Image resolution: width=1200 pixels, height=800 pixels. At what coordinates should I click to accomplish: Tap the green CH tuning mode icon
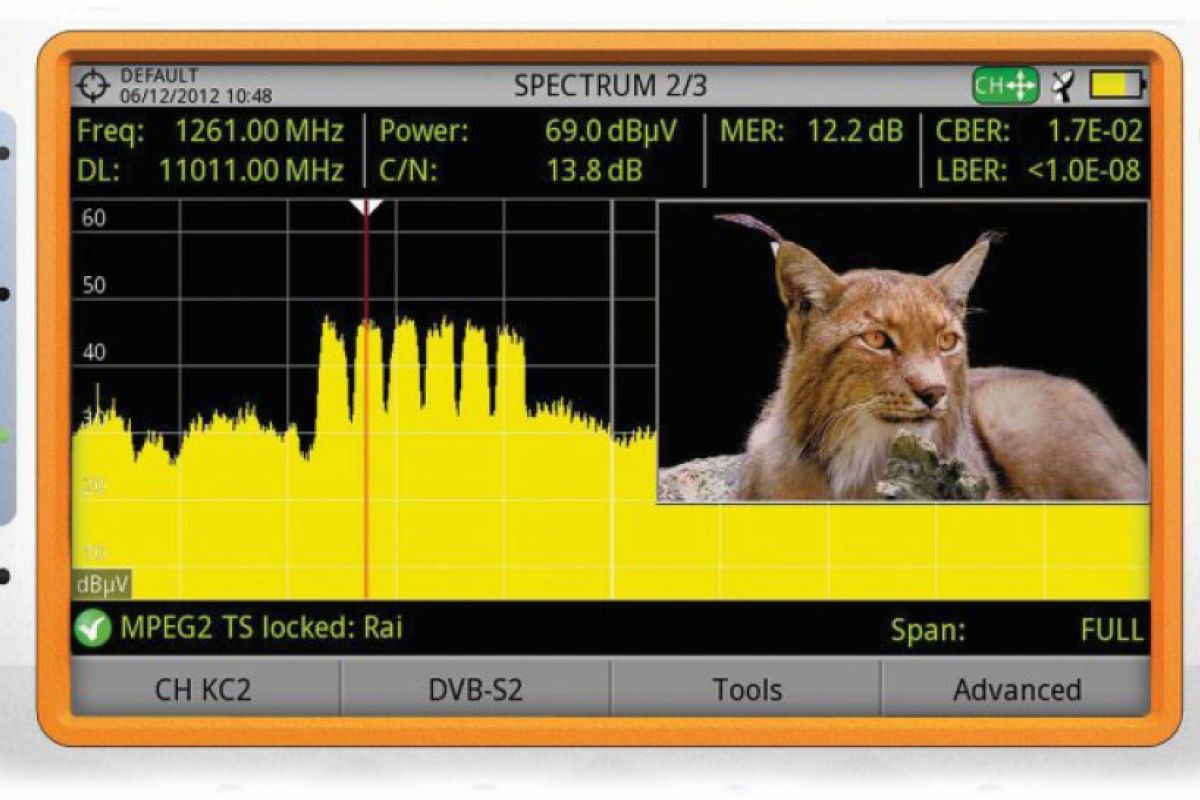(x=1005, y=87)
